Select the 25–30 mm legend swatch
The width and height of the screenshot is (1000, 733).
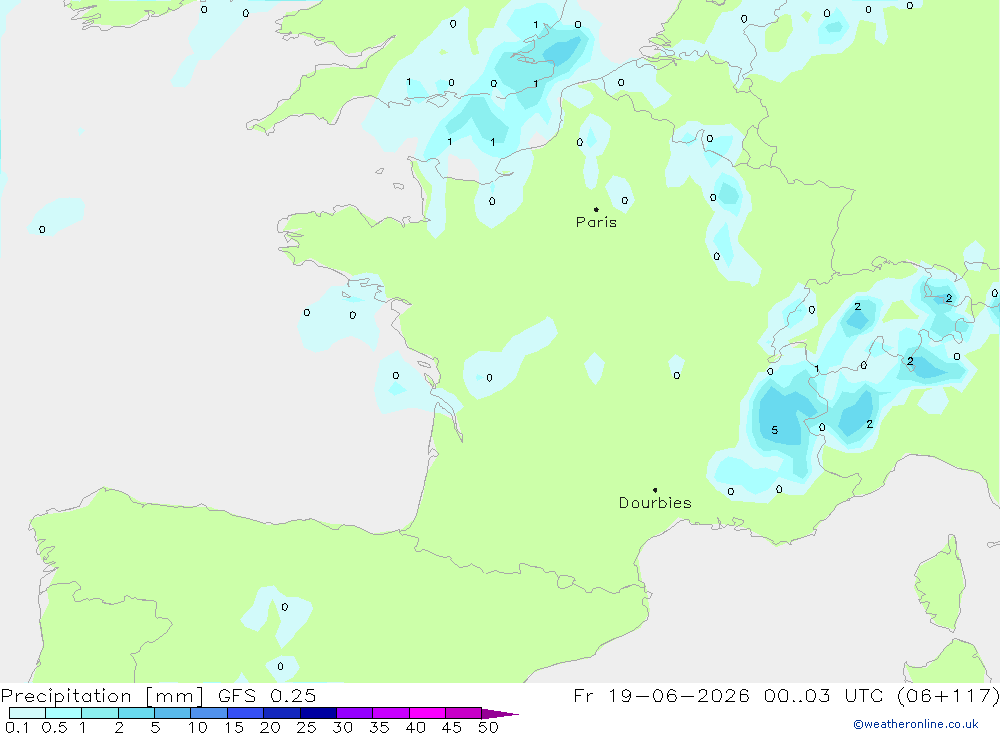(x=318, y=713)
